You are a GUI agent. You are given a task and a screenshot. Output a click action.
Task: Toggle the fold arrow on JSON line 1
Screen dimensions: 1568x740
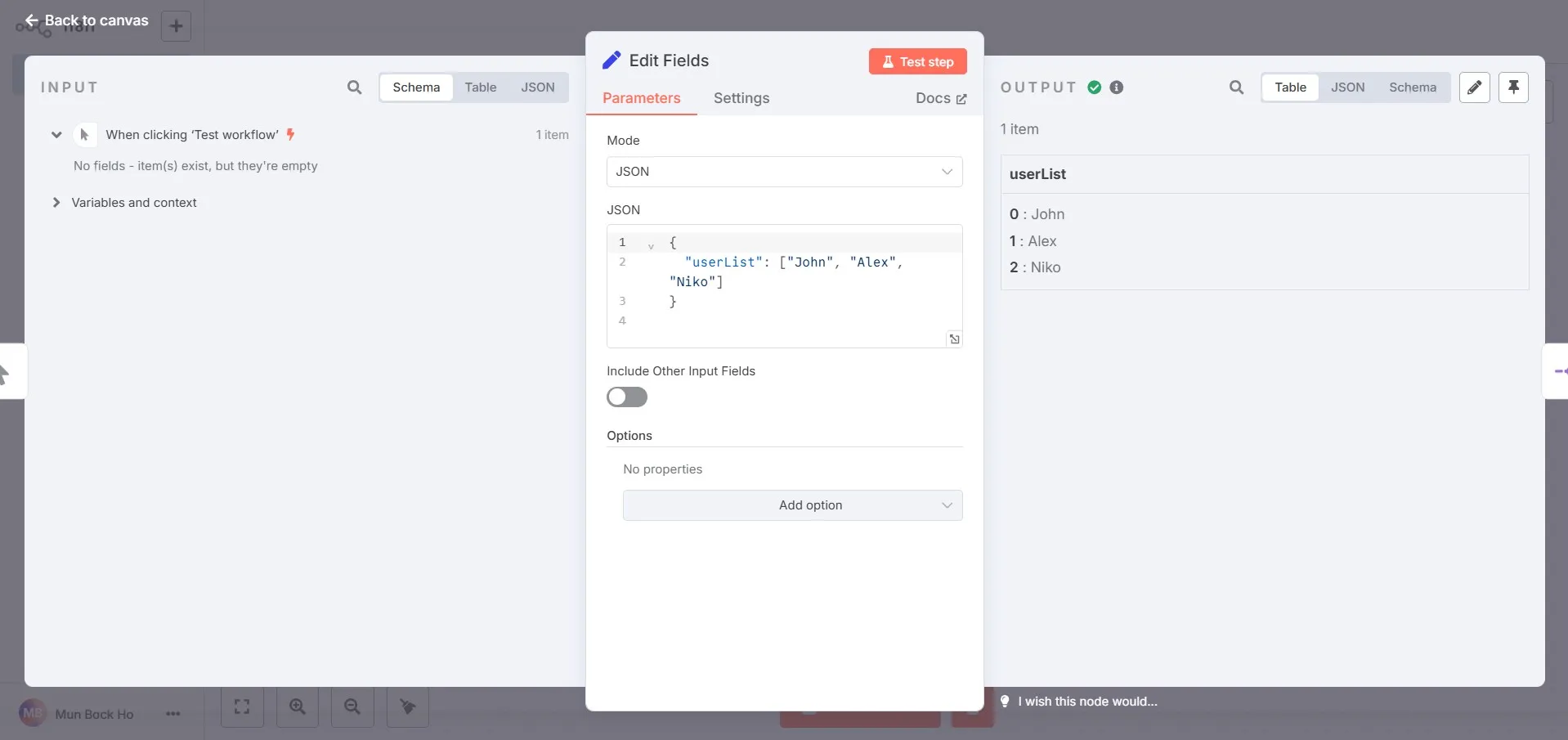coord(651,244)
